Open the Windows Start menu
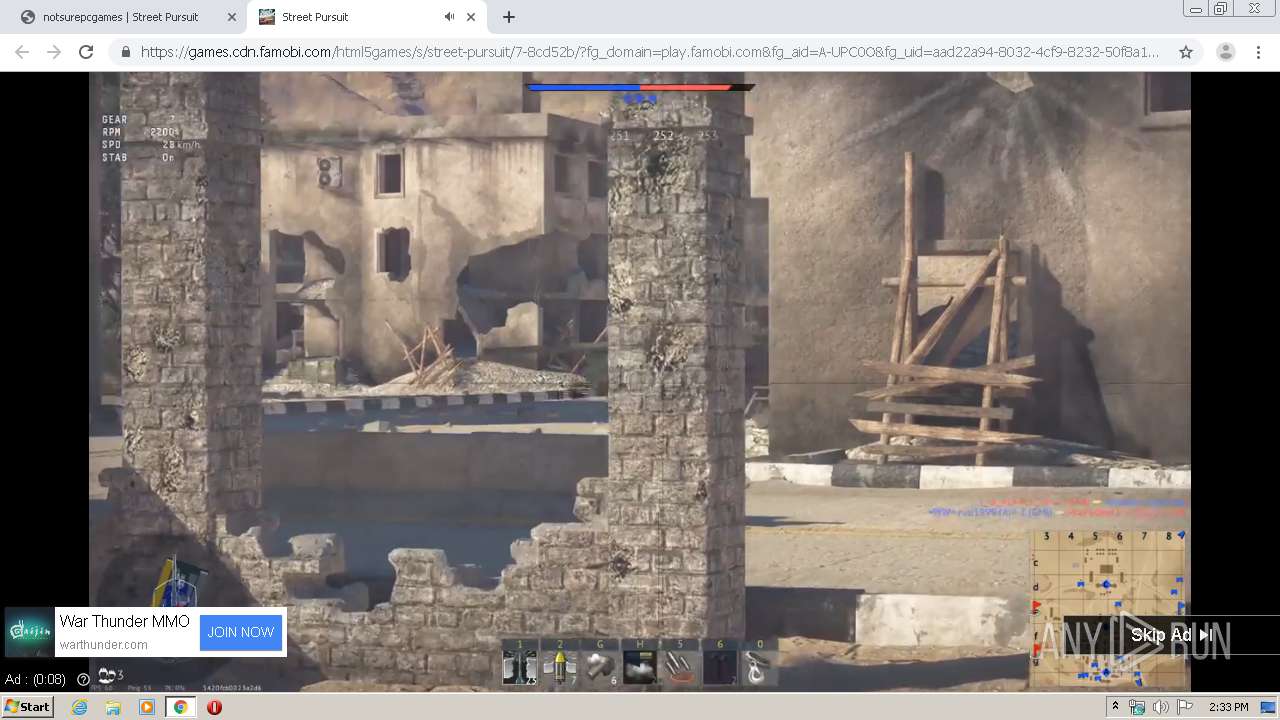Viewport: 1280px width, 720px height. (27, 707)
